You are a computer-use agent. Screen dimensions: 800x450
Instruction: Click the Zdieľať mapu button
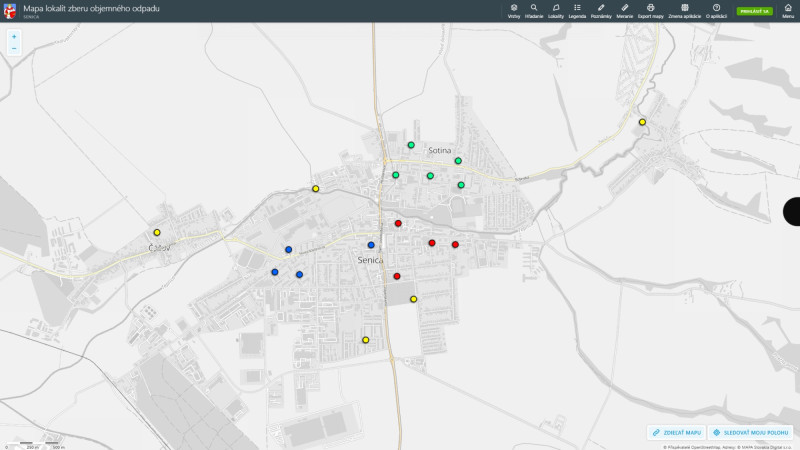676,433
